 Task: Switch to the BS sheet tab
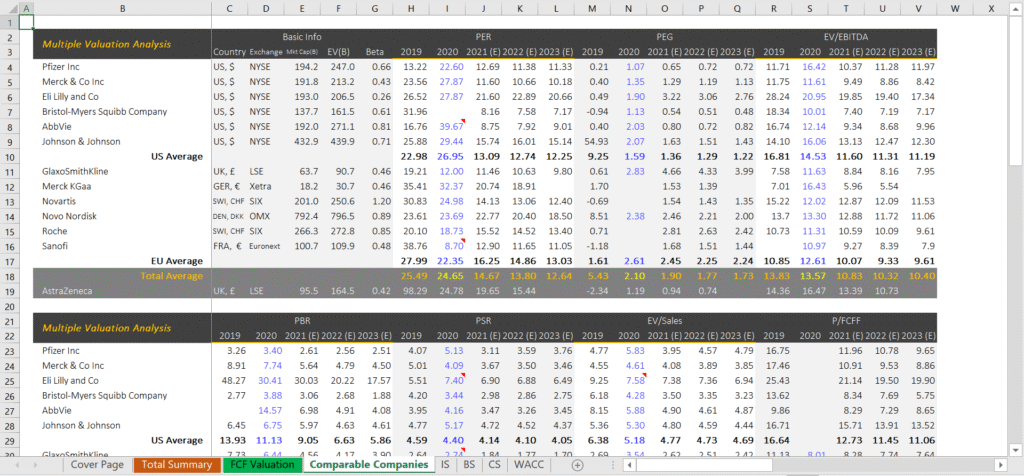coord(470,465)
